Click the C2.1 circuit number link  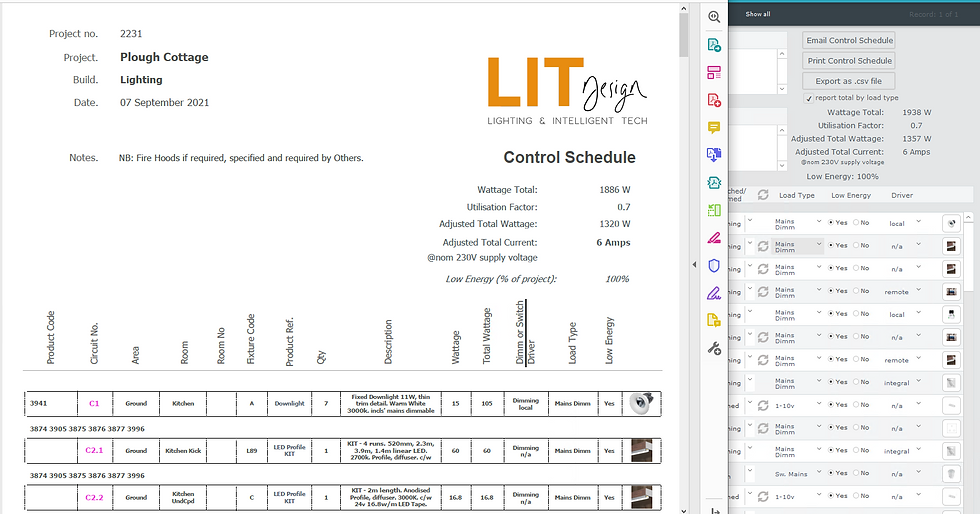pos(94,451)
